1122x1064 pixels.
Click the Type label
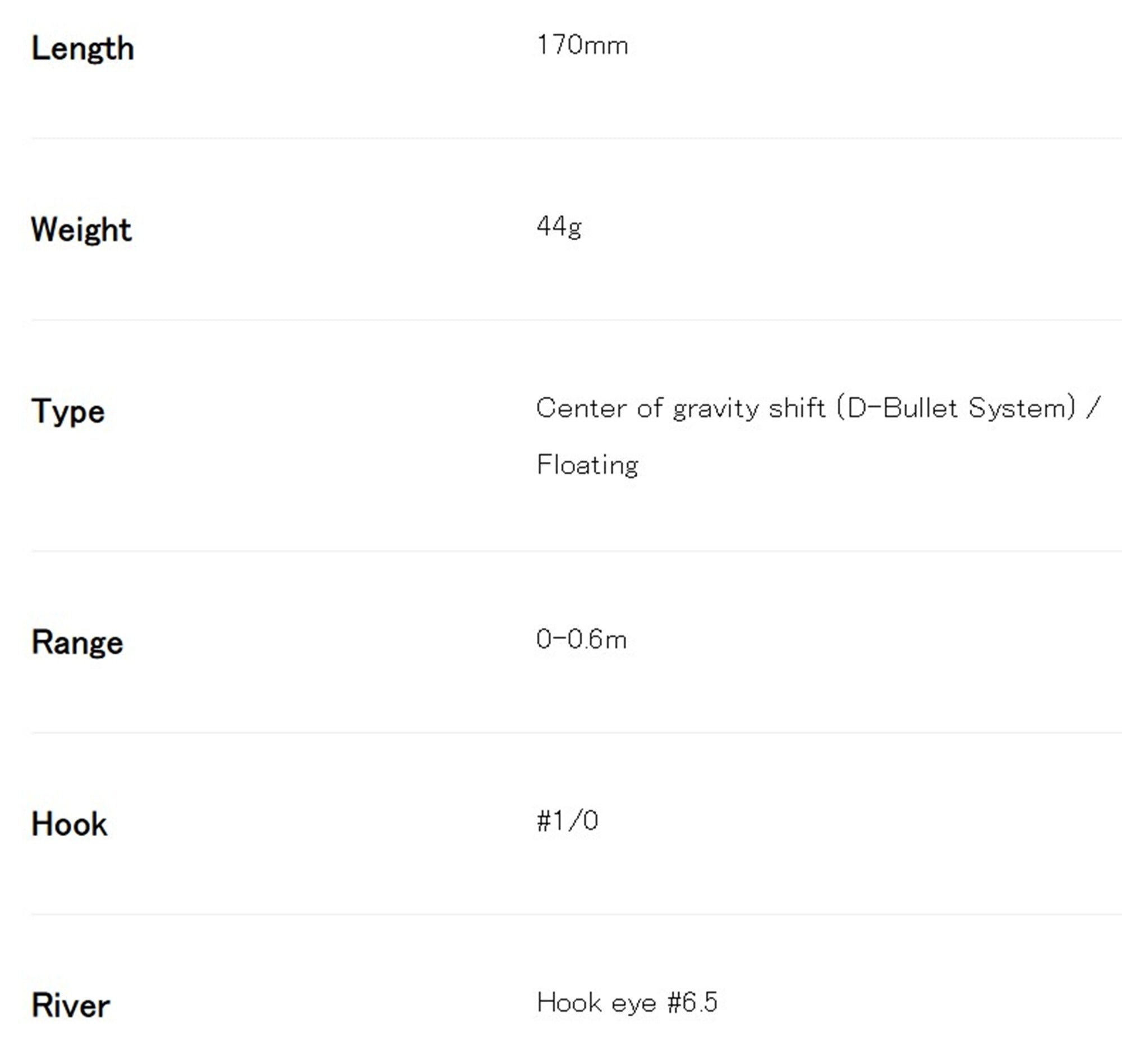pyautogui.click(x=68, y=412)
